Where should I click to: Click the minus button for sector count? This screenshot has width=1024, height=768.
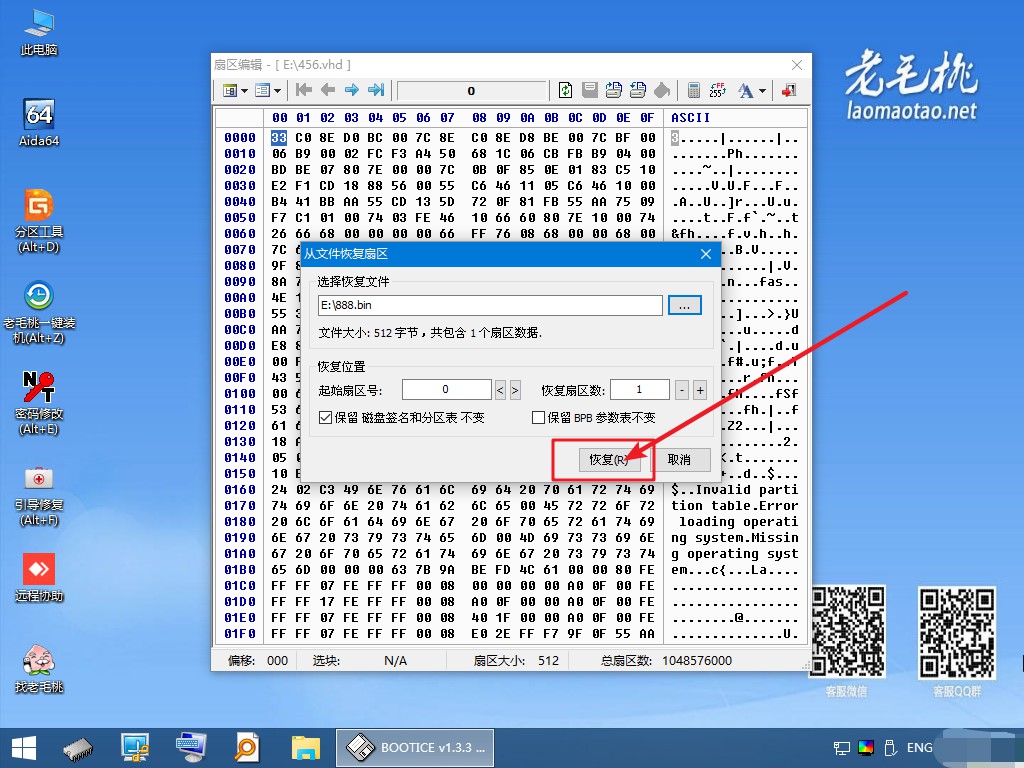(x=681, y=391)
